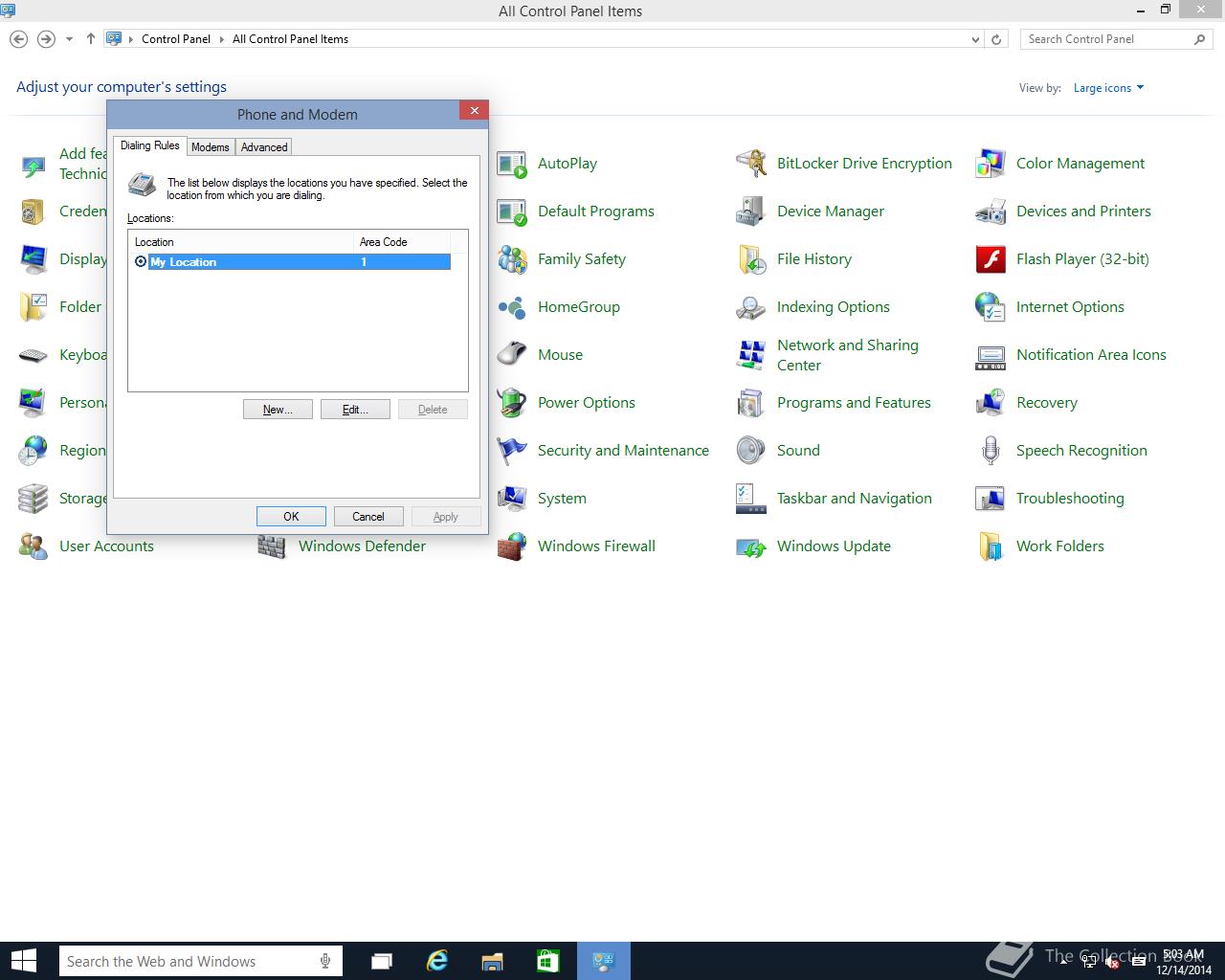Close the Phone and Modem dialog
This screenshot has height=980, width=1225.
pos(474,111)
